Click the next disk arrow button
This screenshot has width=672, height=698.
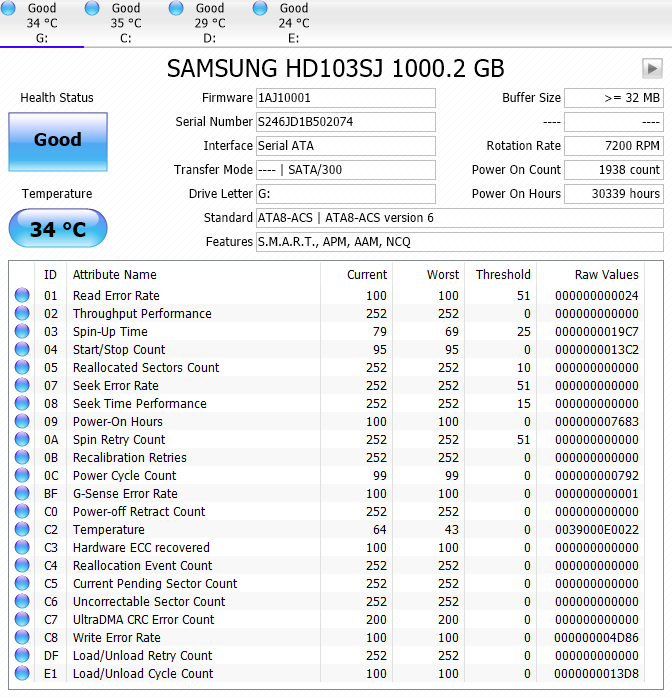click(x=652, y=69)
